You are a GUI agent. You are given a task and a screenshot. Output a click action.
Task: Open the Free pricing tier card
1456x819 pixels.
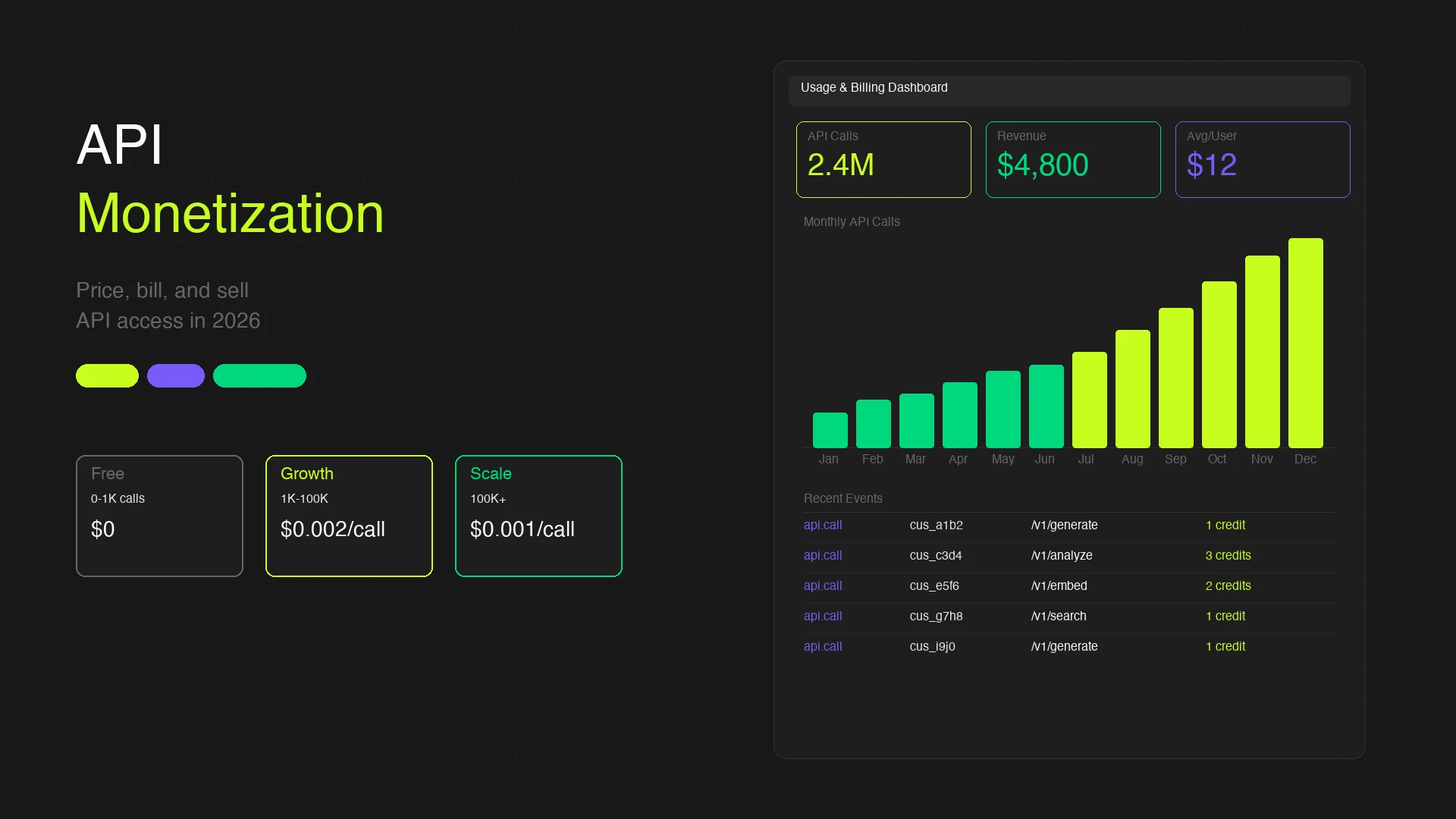159,516
